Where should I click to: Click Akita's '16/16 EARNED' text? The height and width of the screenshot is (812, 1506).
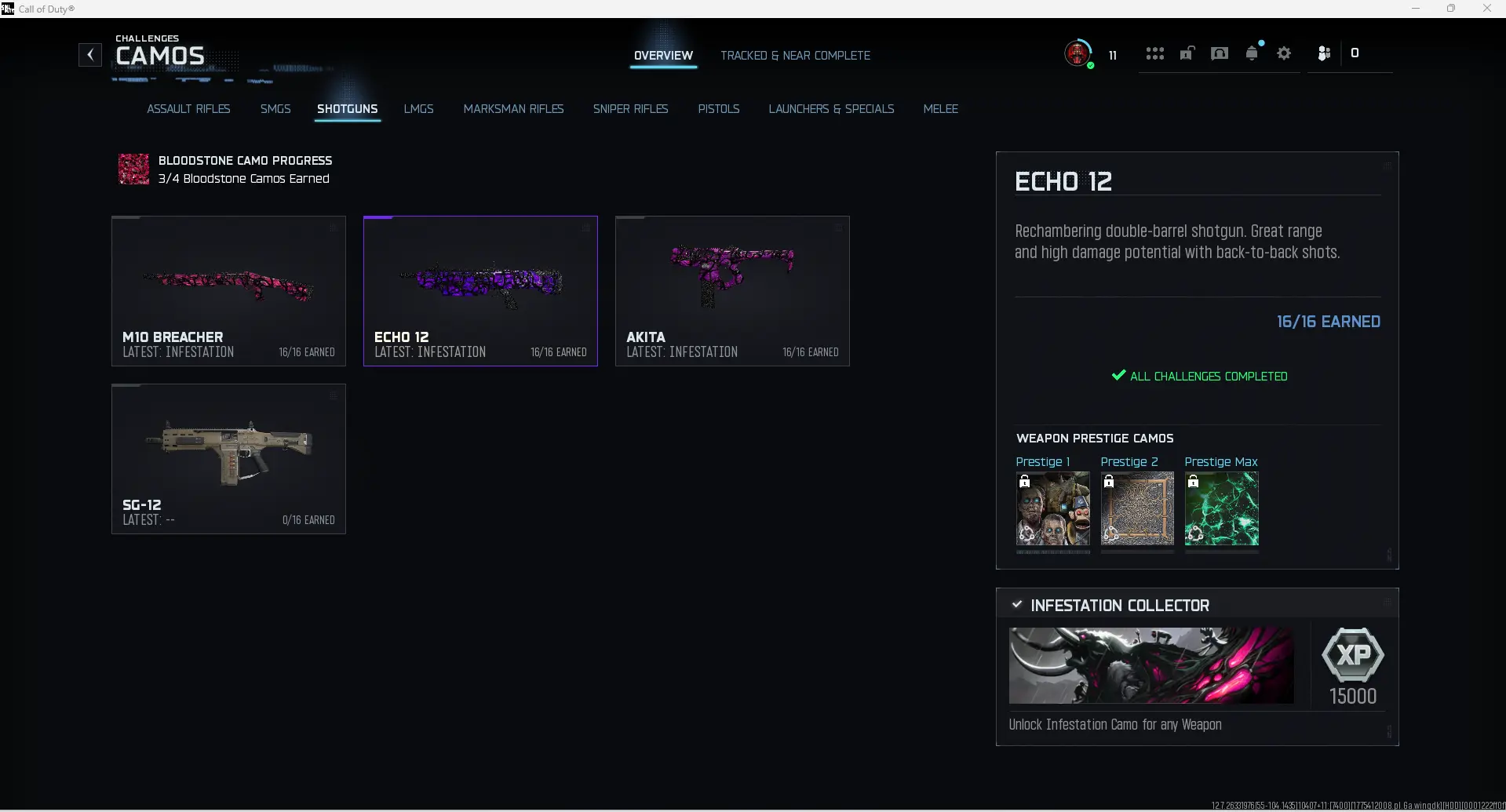[x=811, y=352]
